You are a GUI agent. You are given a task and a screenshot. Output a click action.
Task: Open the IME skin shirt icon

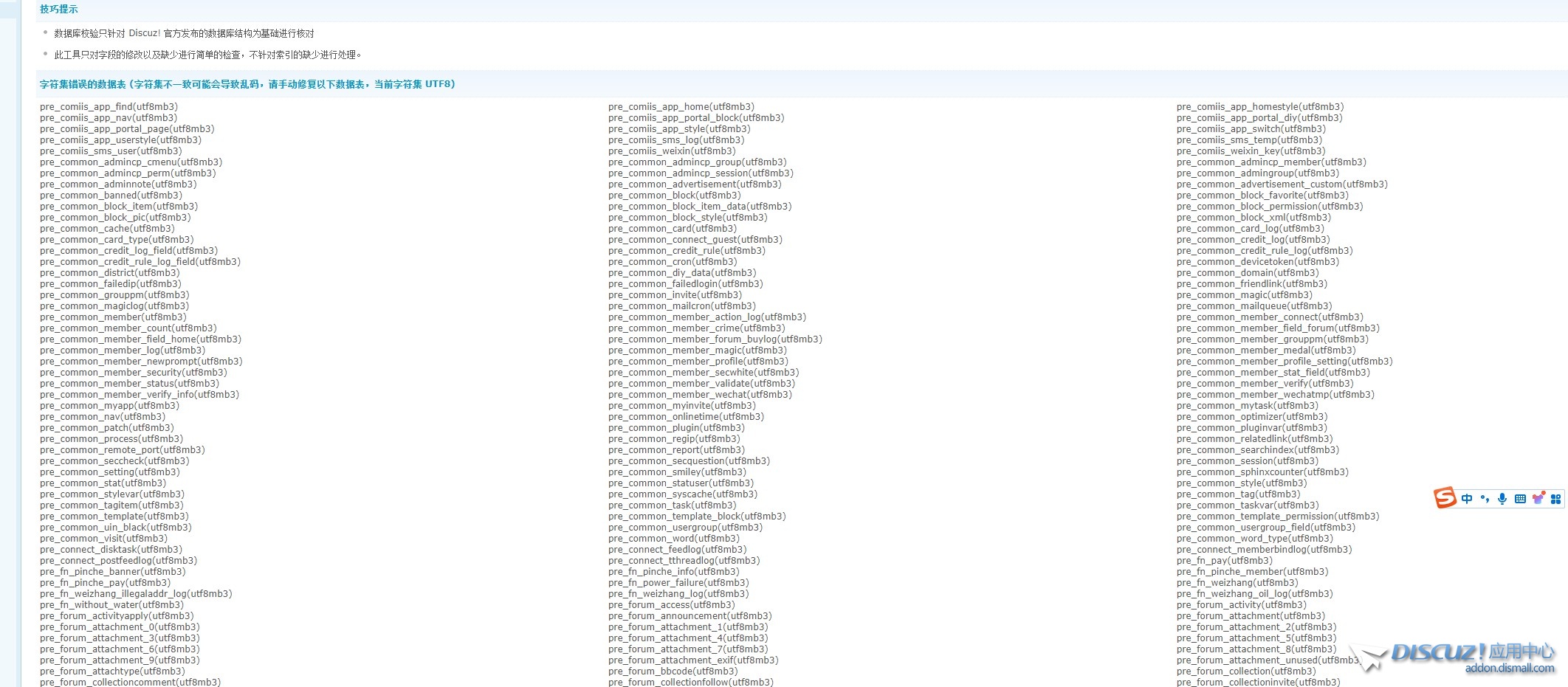pyautogui.click(x=1538, y=499)
